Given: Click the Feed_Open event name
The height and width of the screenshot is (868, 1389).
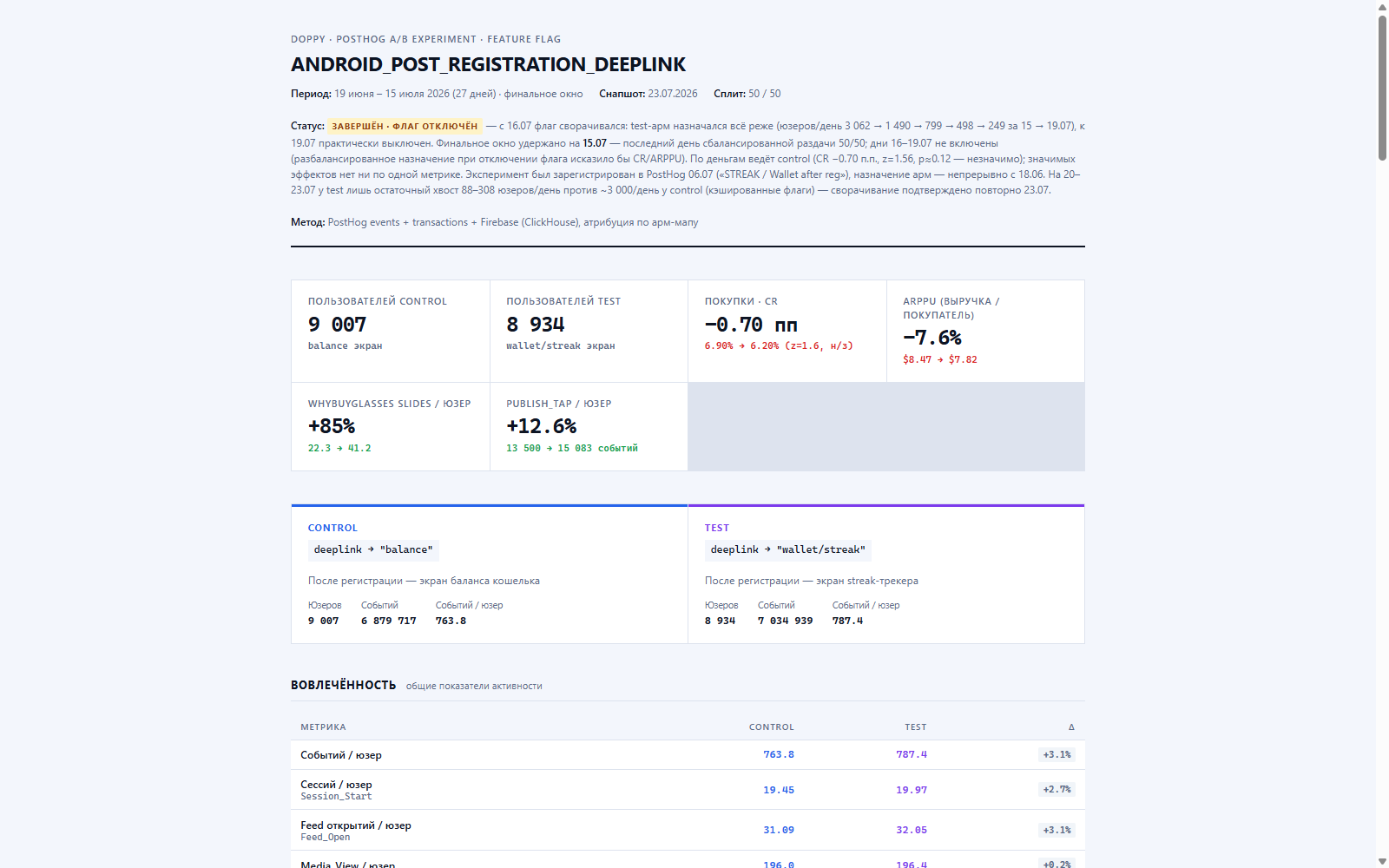Looking at the screenshot, I should pyautogui.click(x=326, y=837).
